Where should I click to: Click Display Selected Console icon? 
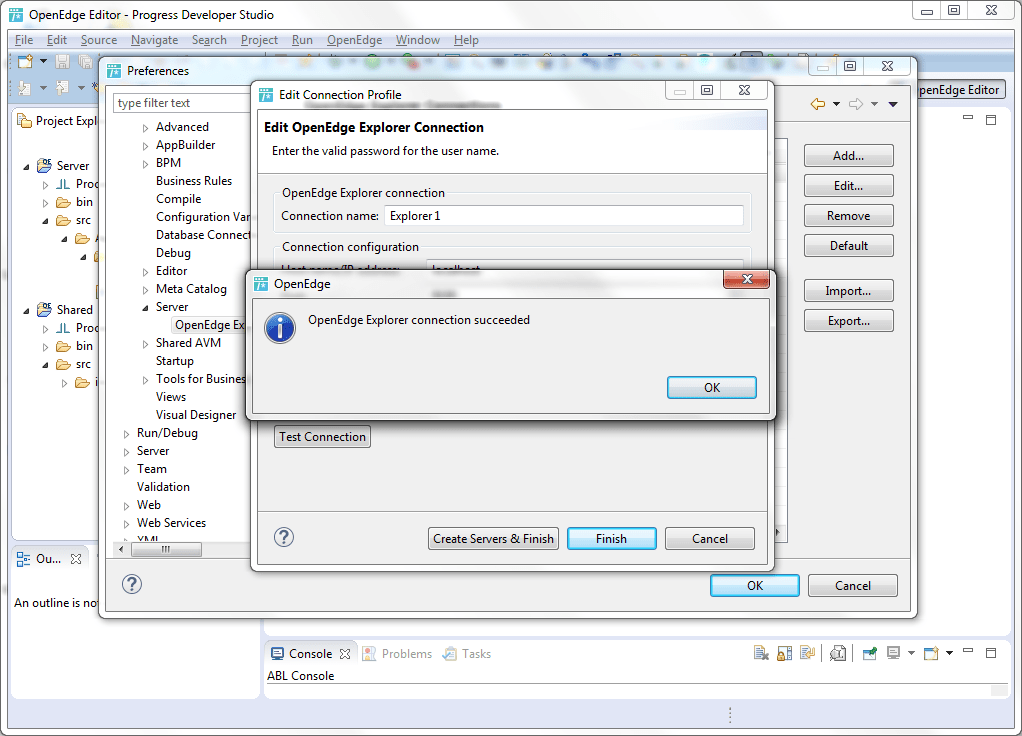[x=894, y=653]
